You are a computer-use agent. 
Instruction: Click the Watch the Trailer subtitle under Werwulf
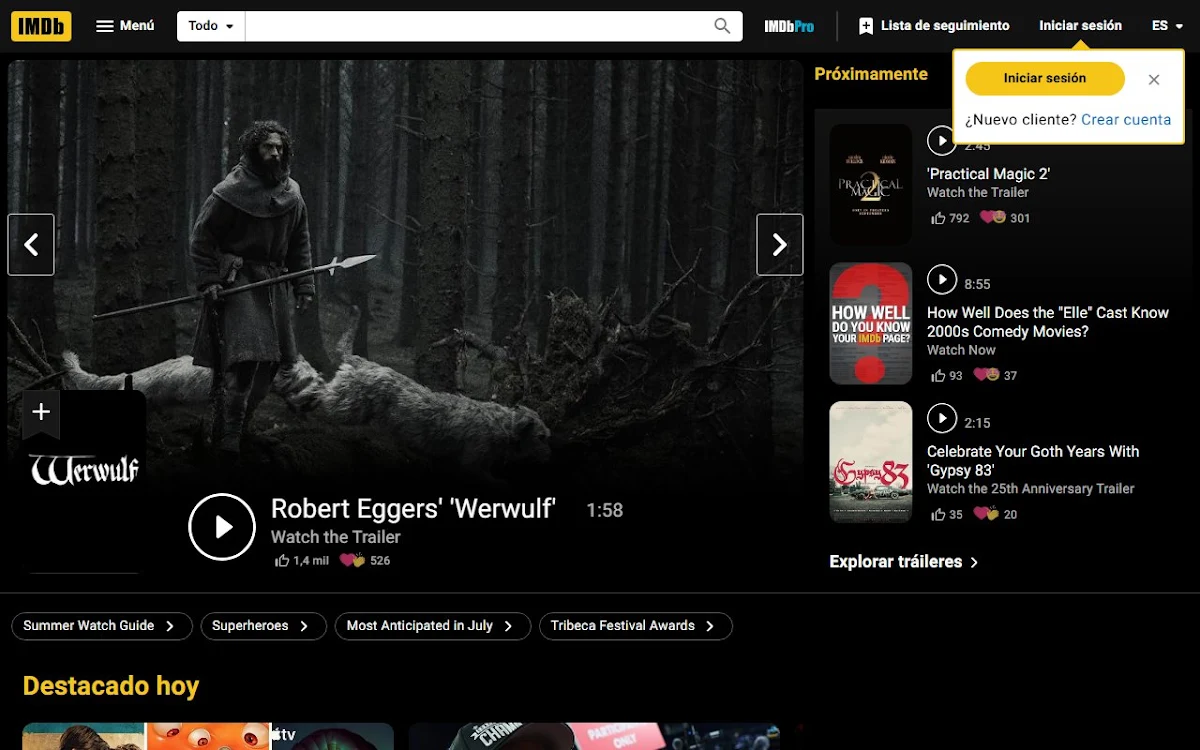[336, 537]
